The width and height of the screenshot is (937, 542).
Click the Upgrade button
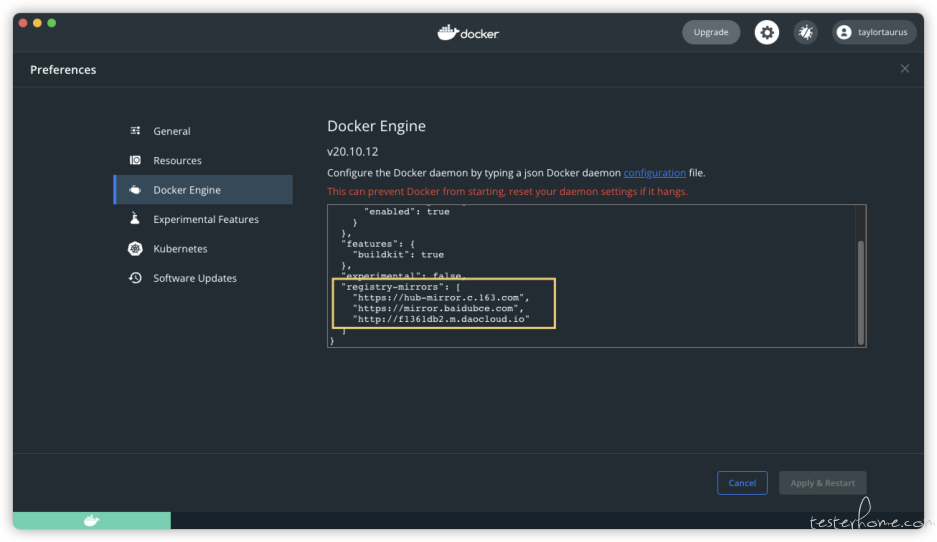[711, 32]
